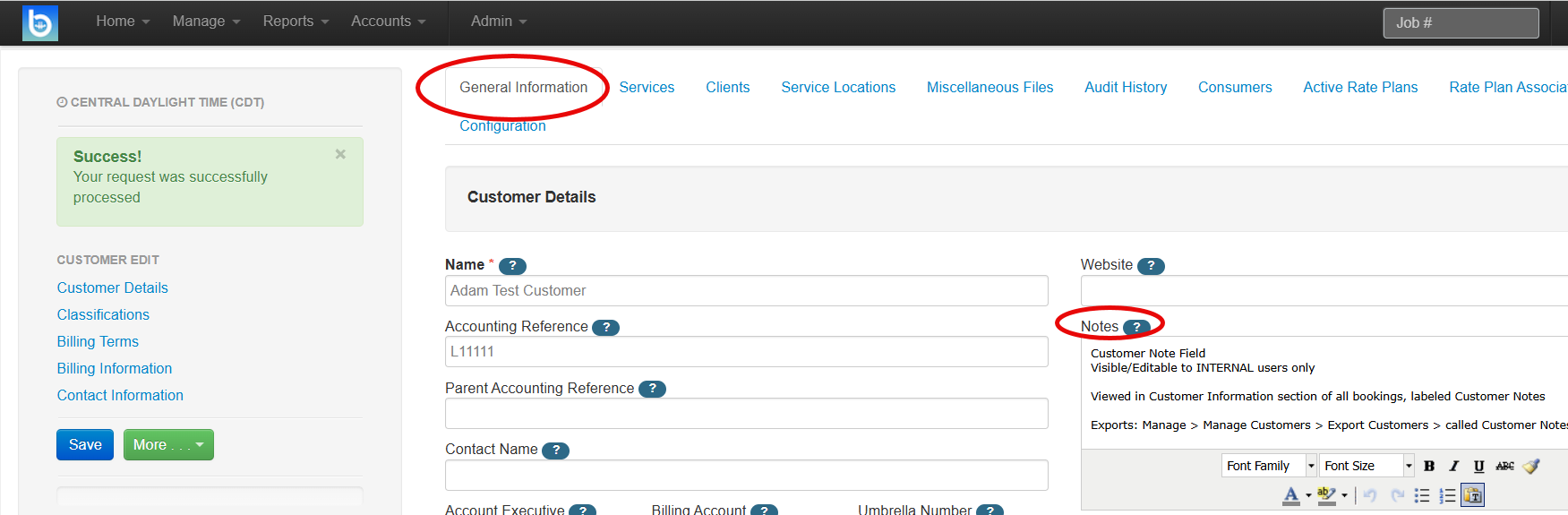Viewport: 1568px width, 515px height.
Task: Open the Font Size dropdown
Action: [1367, 466]
